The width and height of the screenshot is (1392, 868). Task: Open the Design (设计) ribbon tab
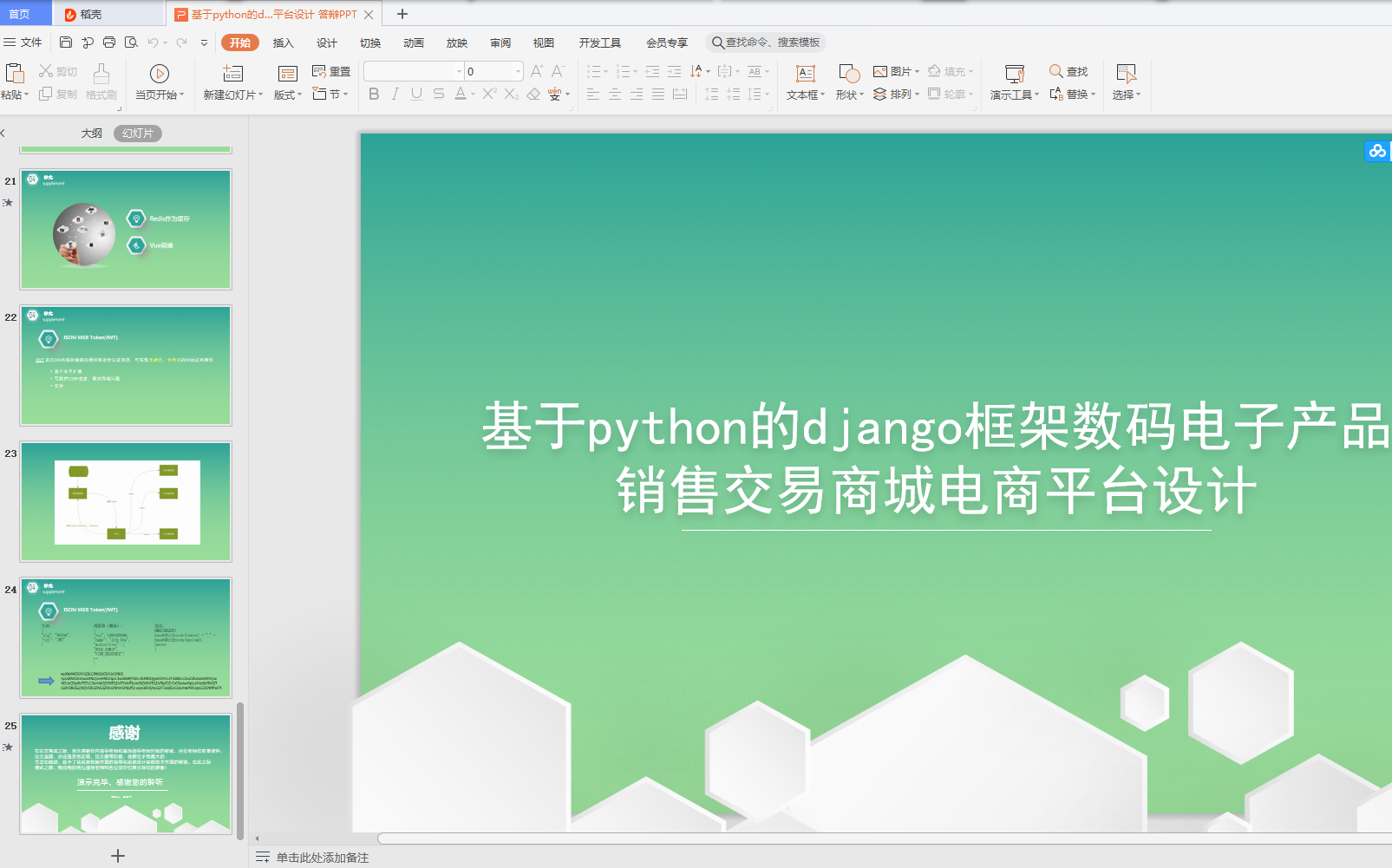[x=327, y=42]
